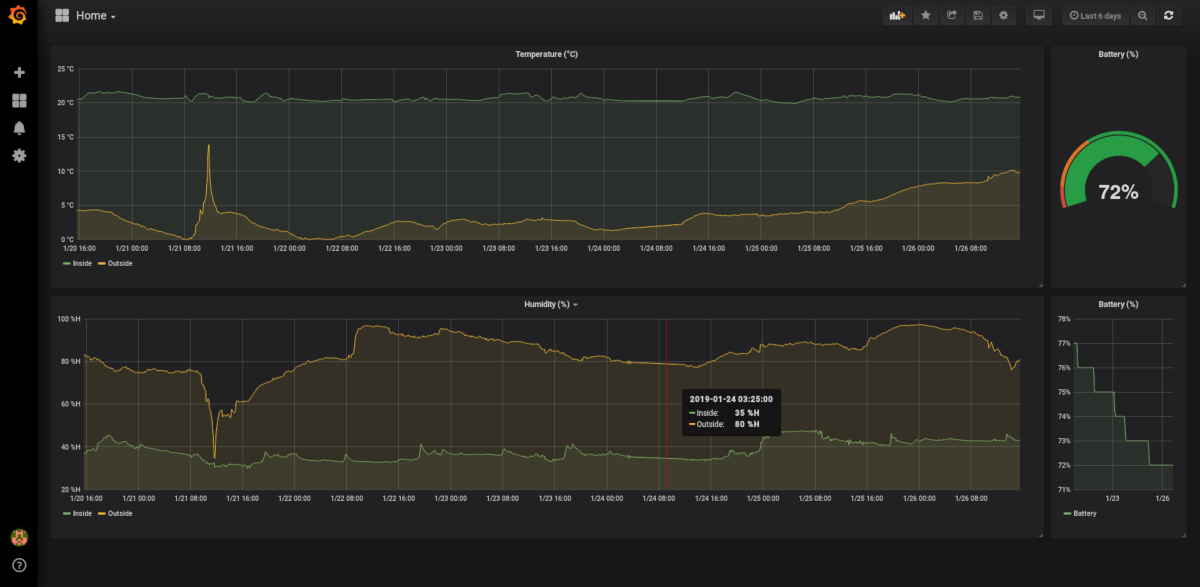The image size is (1200, 587).
Task: Click 1/26 08:00 label on the Humidity axis
Action: pos(971,498)
